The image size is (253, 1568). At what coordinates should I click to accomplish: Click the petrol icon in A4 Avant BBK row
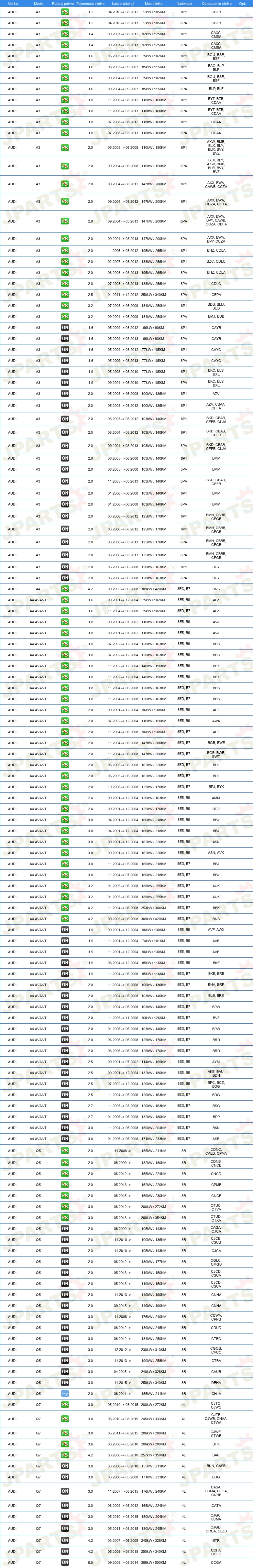pos(64,908)
